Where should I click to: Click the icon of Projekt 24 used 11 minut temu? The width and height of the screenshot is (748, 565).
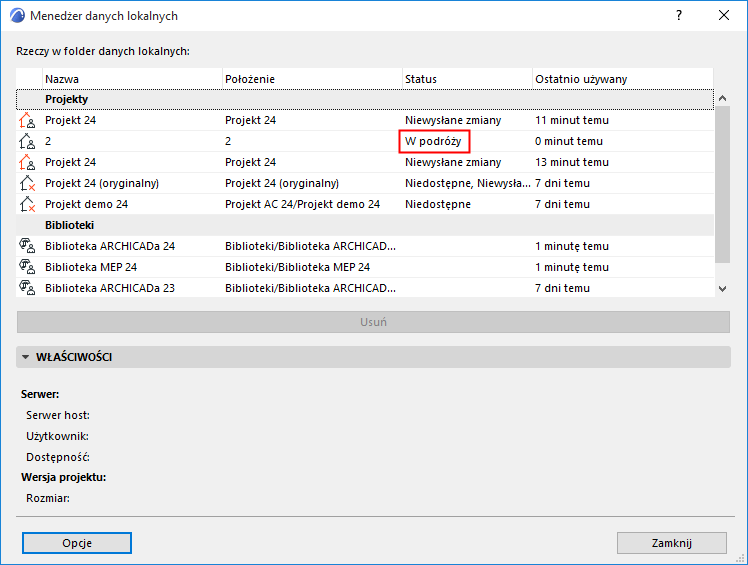pyautogui.click(x=27, y=120)
